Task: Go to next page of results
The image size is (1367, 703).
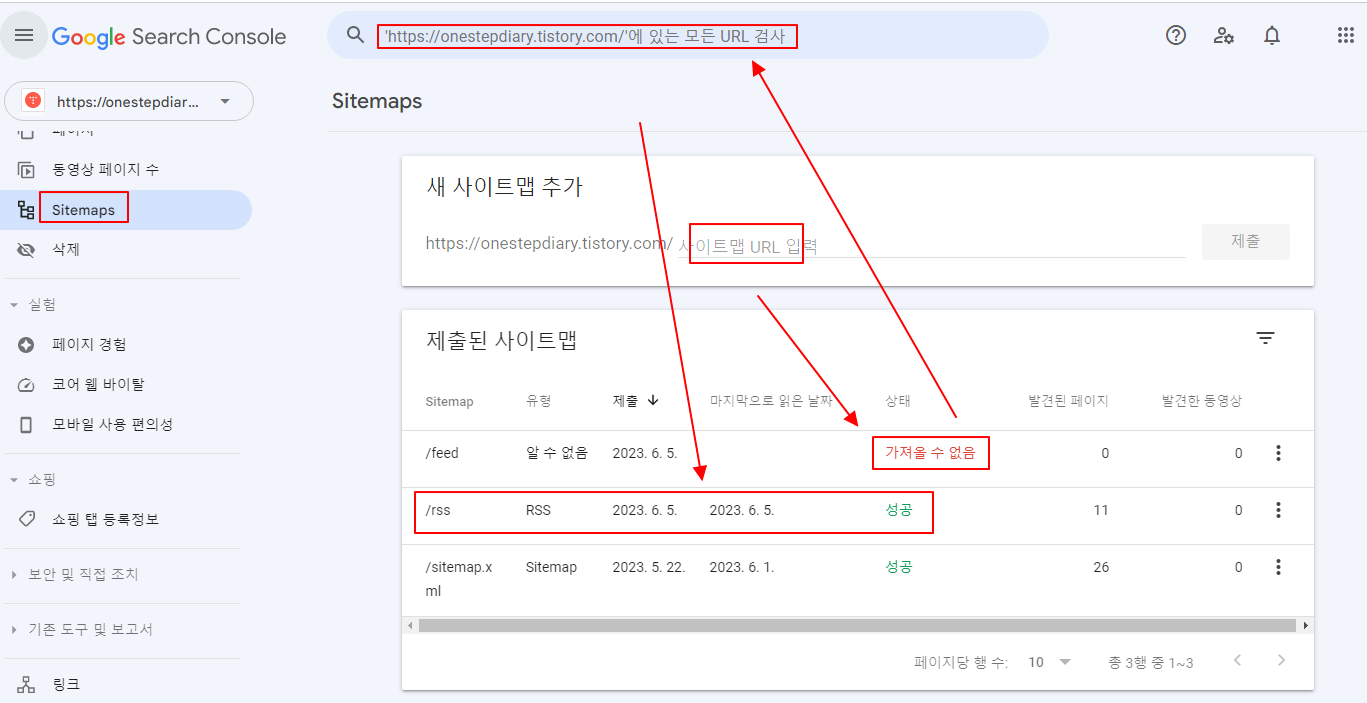Action: pyautogui.click(x=1281, y=660)
